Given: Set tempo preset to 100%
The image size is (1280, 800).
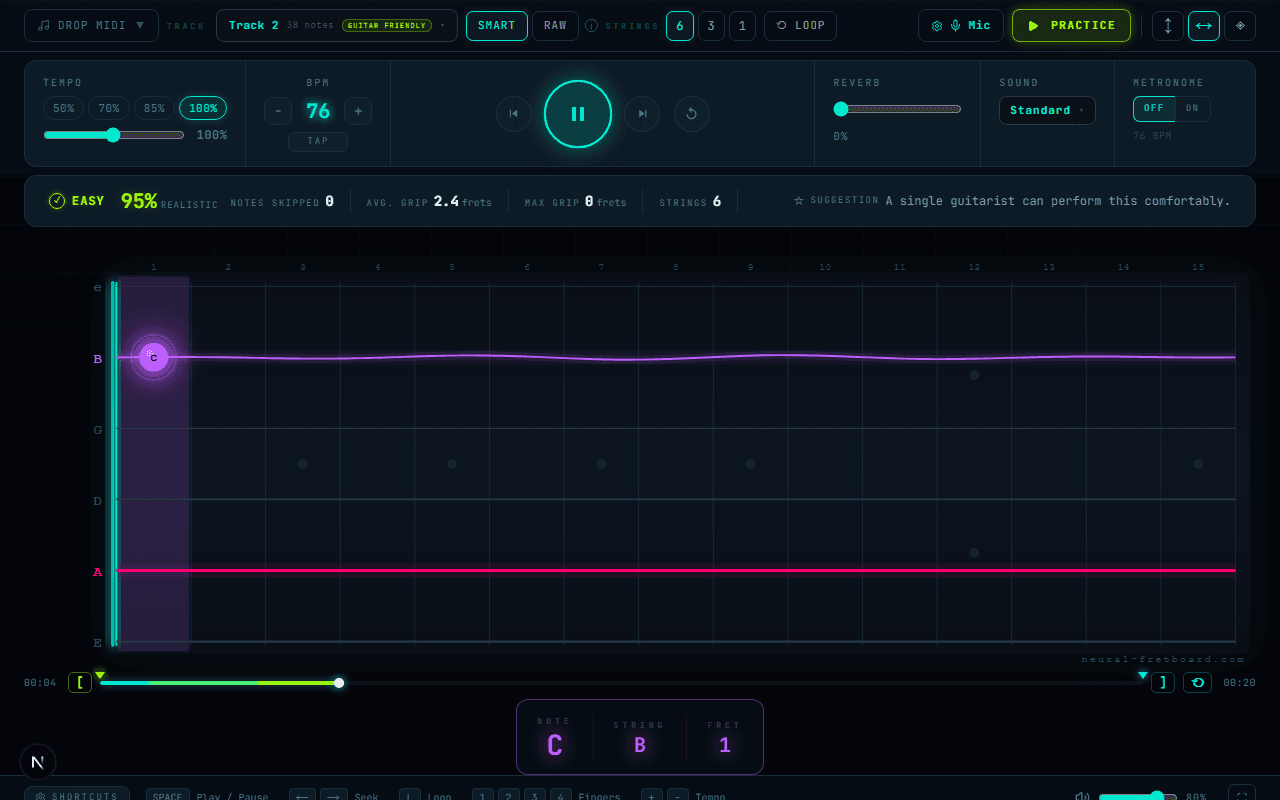Looking at the screenshot, I should tap(203, 108).
